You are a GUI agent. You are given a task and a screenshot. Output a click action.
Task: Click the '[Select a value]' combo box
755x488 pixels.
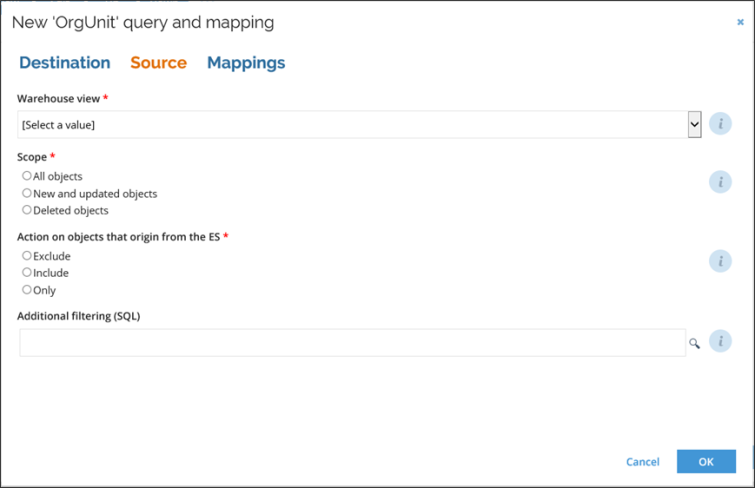pos(350,124)
